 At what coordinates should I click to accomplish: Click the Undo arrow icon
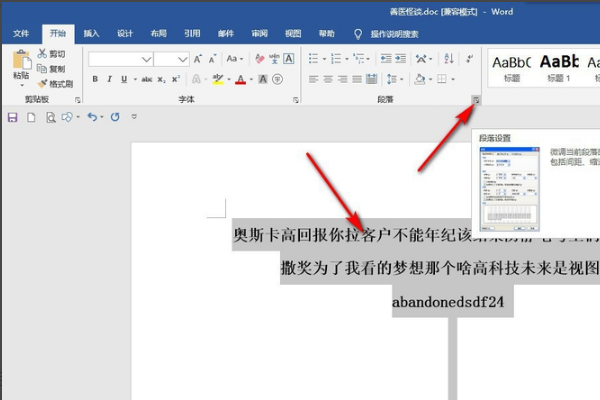pos(91,117)
